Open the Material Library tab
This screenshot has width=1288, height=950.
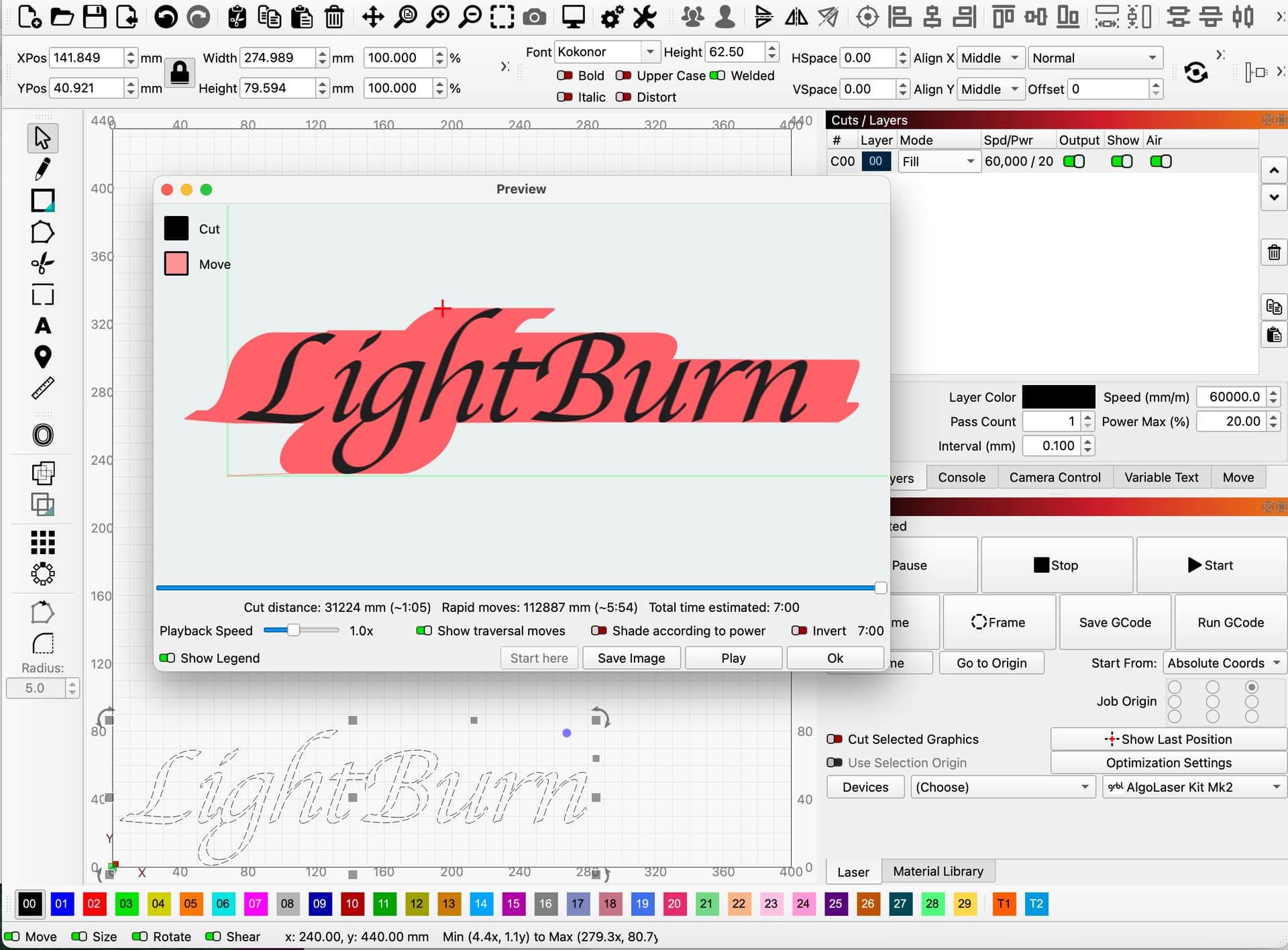point(937,872)
